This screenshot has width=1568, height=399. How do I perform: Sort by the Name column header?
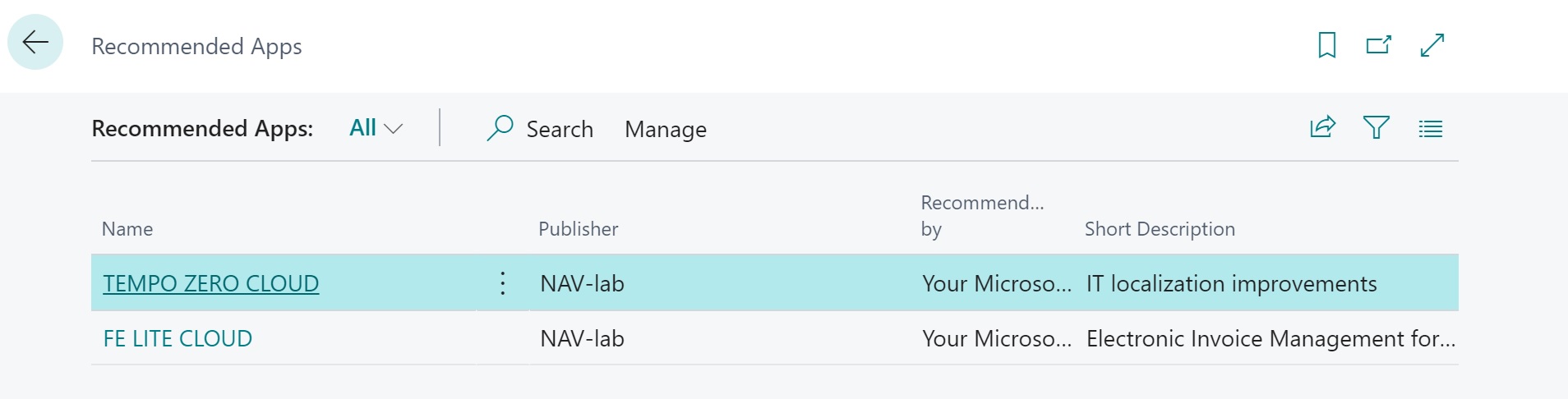[127, 229]
